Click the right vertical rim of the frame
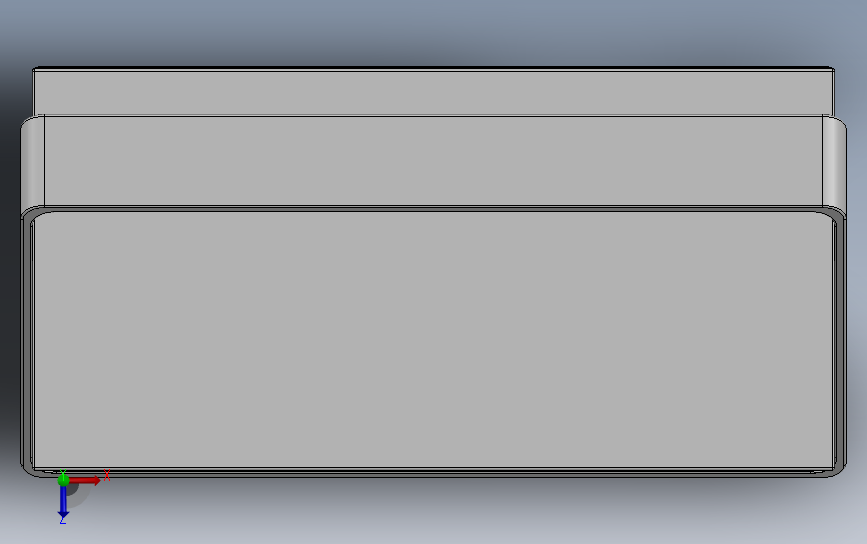867x544 pixels. click(x=839, y=343)
